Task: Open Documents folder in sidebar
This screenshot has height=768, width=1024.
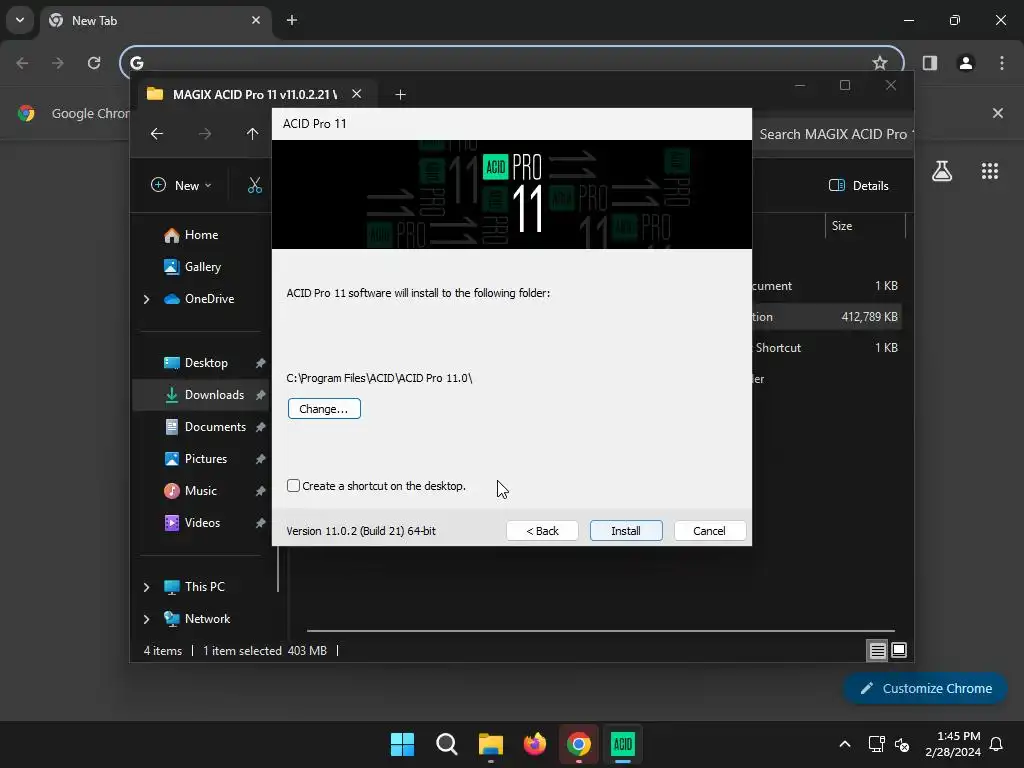Action: (x=215, y=427)
